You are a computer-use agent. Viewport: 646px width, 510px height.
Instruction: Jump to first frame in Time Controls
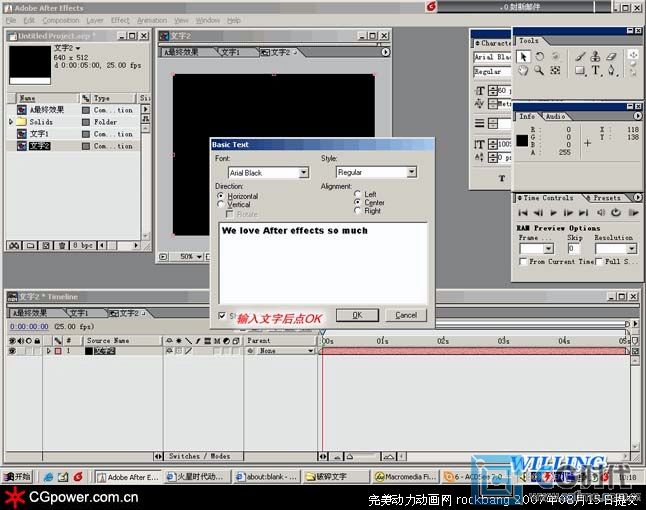pos(523,213)
